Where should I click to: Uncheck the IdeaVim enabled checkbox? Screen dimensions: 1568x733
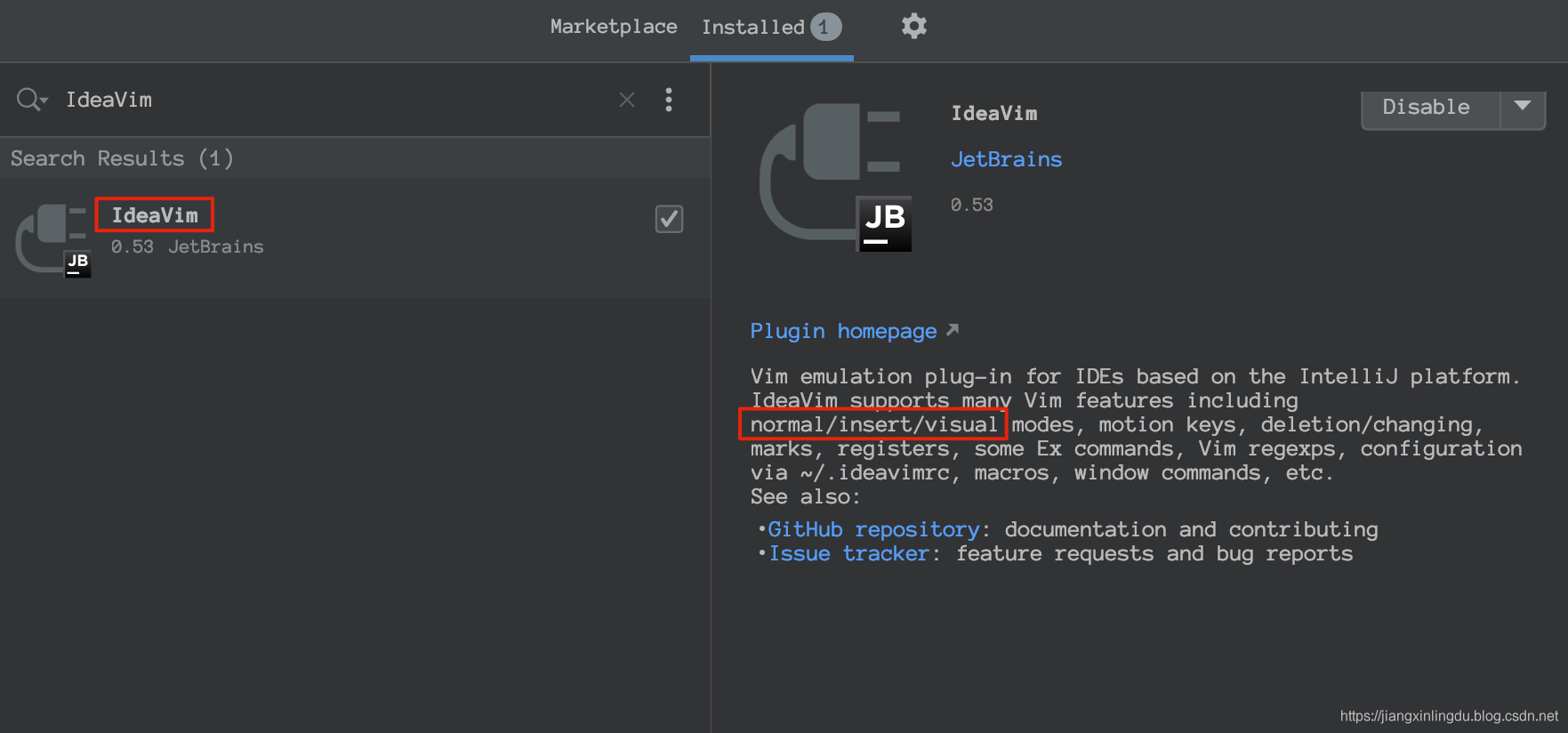[669, 219]
